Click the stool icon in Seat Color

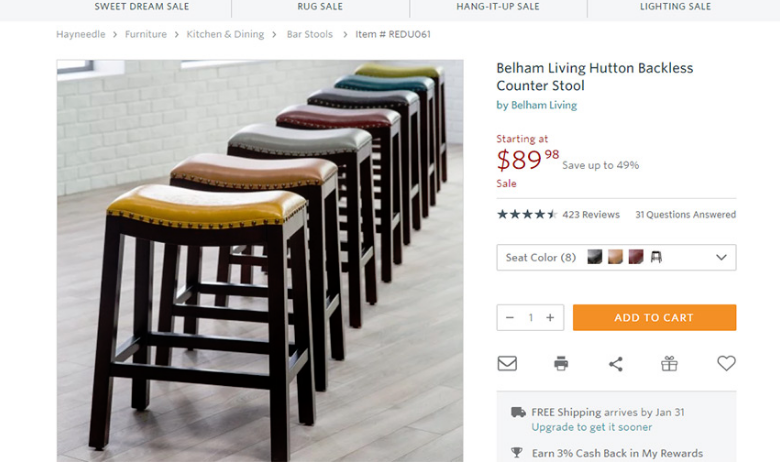click(x=656, y=257)
